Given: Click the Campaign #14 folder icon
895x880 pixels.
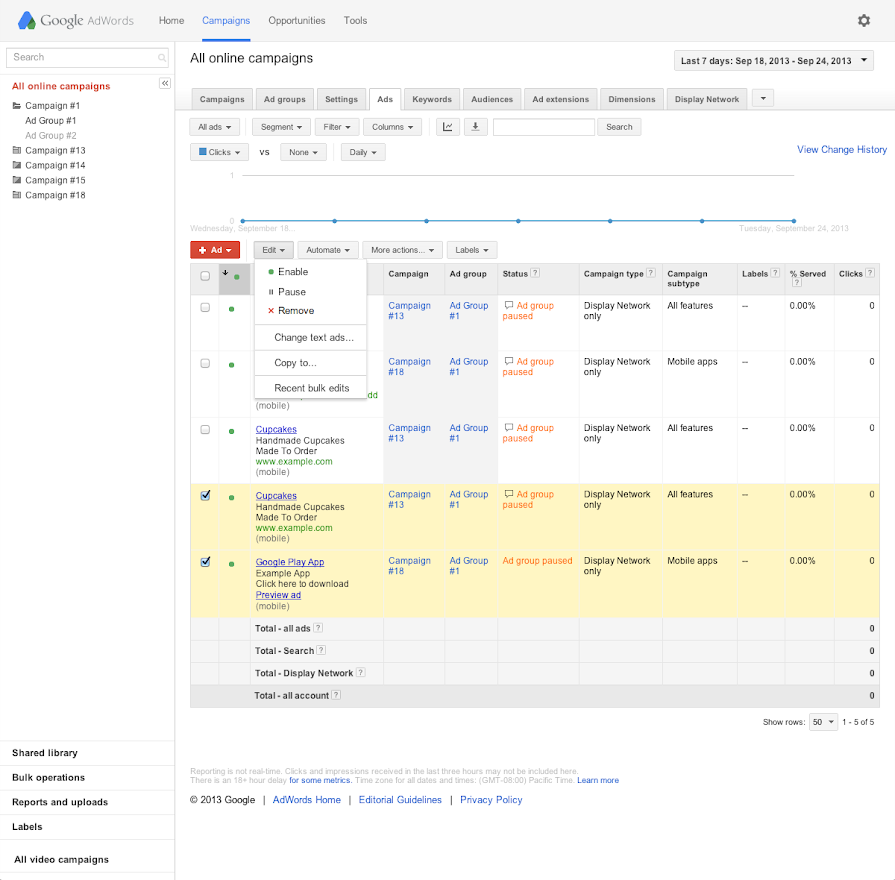Looking at the screenshot, I should click(16, 166).
